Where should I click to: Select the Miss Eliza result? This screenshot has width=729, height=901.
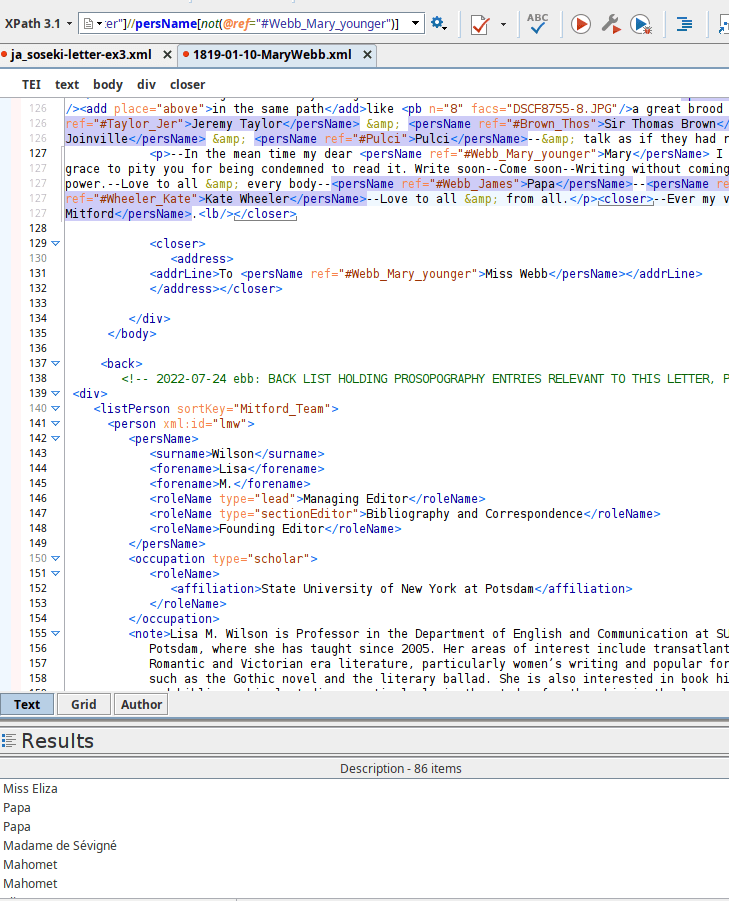click(30, 788)
